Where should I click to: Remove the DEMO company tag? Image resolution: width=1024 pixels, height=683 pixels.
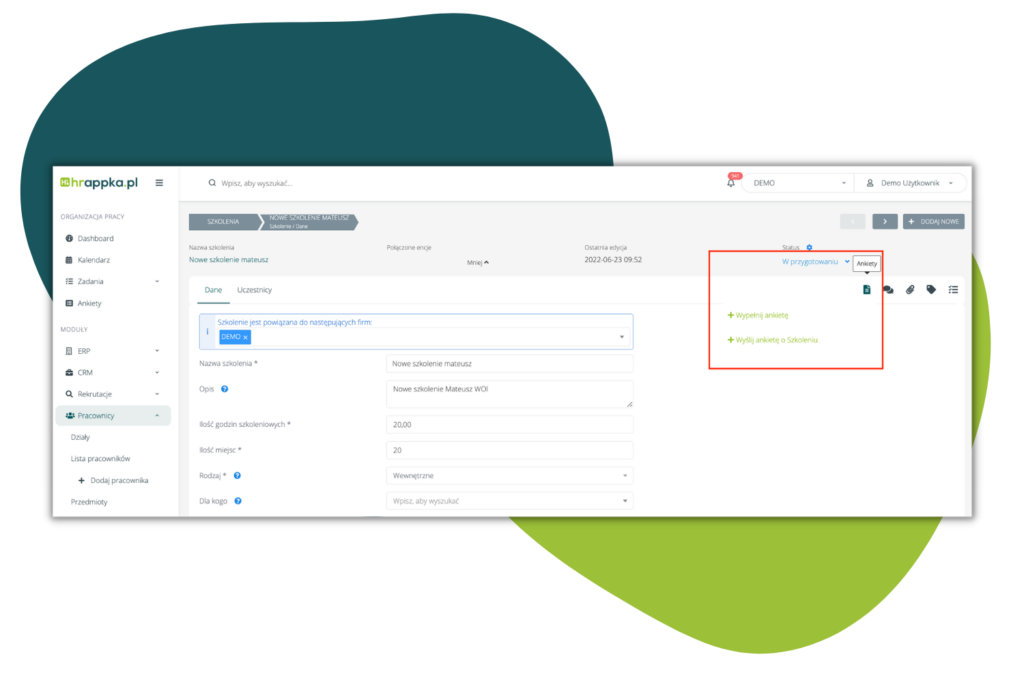pyautogui.click(x=246, y=338)
